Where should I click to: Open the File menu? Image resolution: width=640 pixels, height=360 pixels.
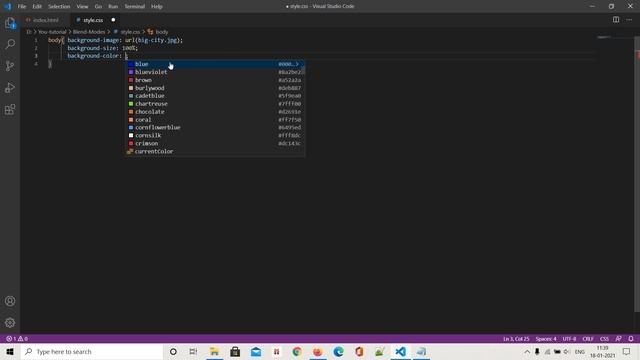coord(22,7)
